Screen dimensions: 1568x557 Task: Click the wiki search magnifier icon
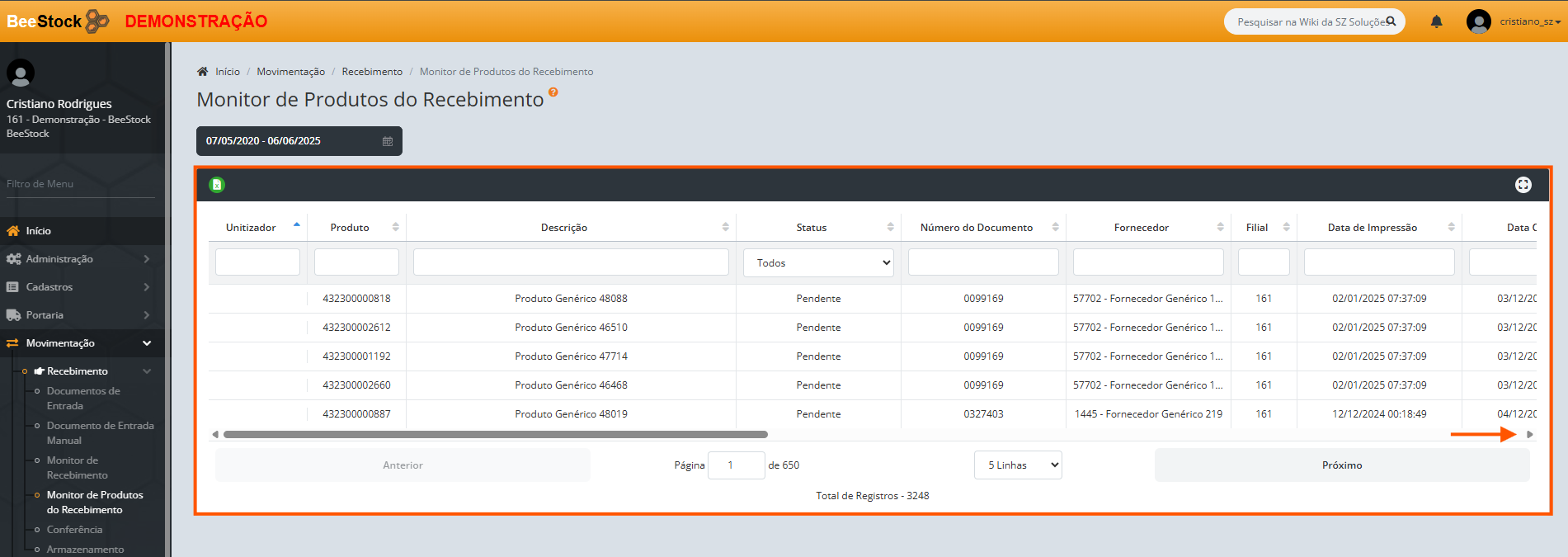coord(1391,21)
